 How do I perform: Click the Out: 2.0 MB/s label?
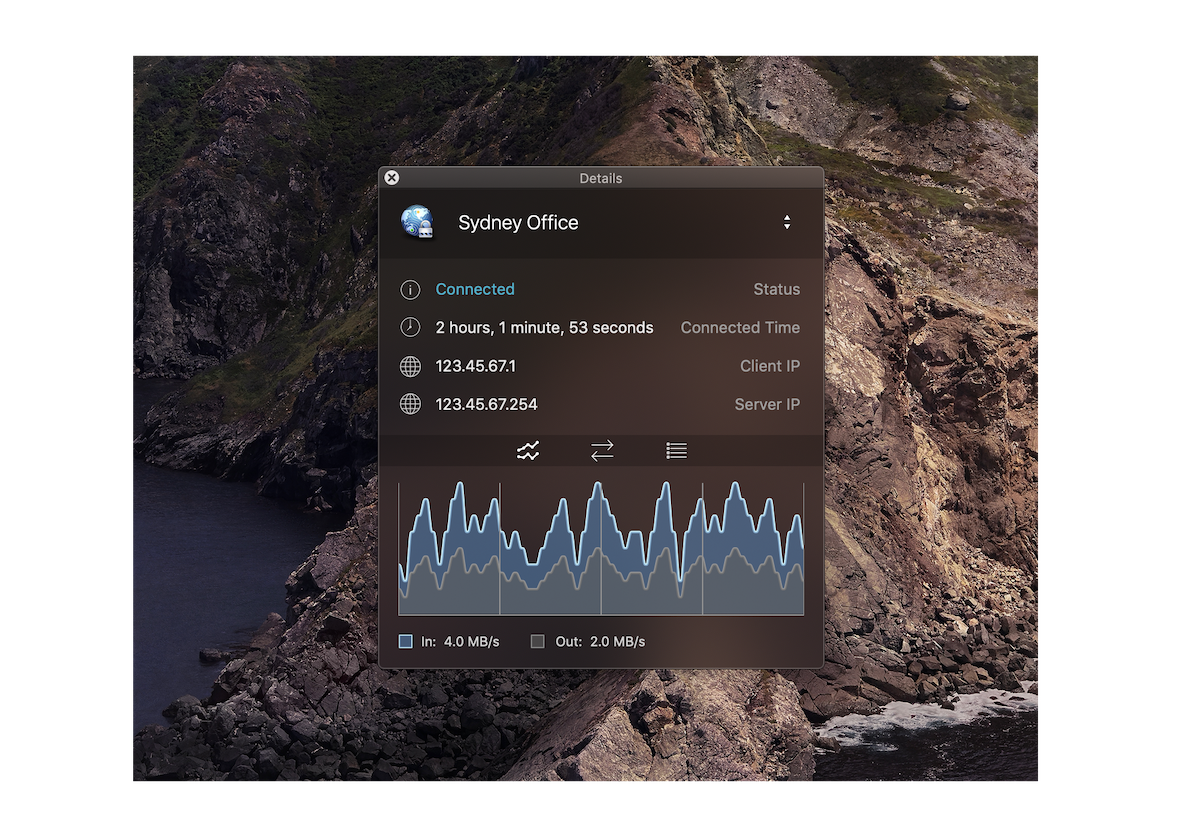click(600, 642)
